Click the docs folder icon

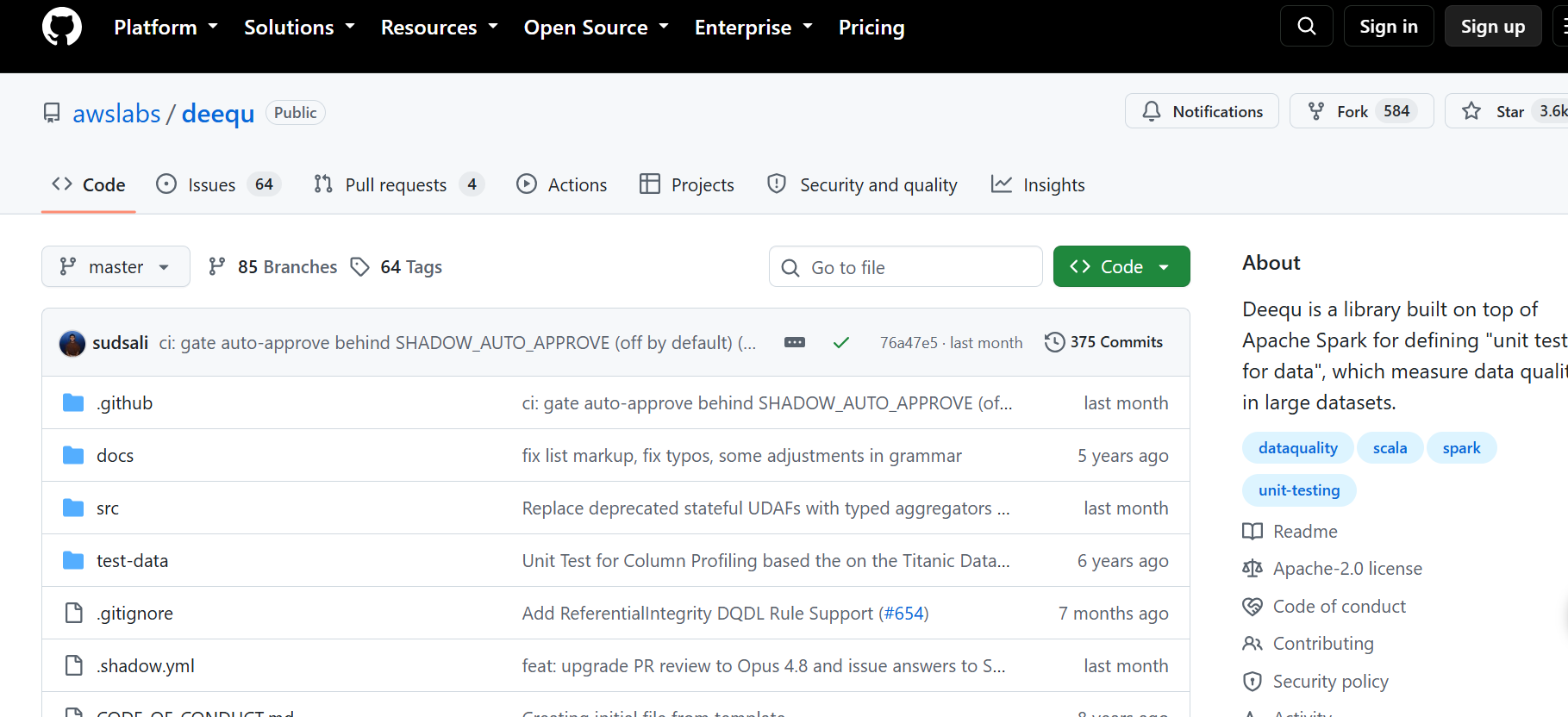73,456
